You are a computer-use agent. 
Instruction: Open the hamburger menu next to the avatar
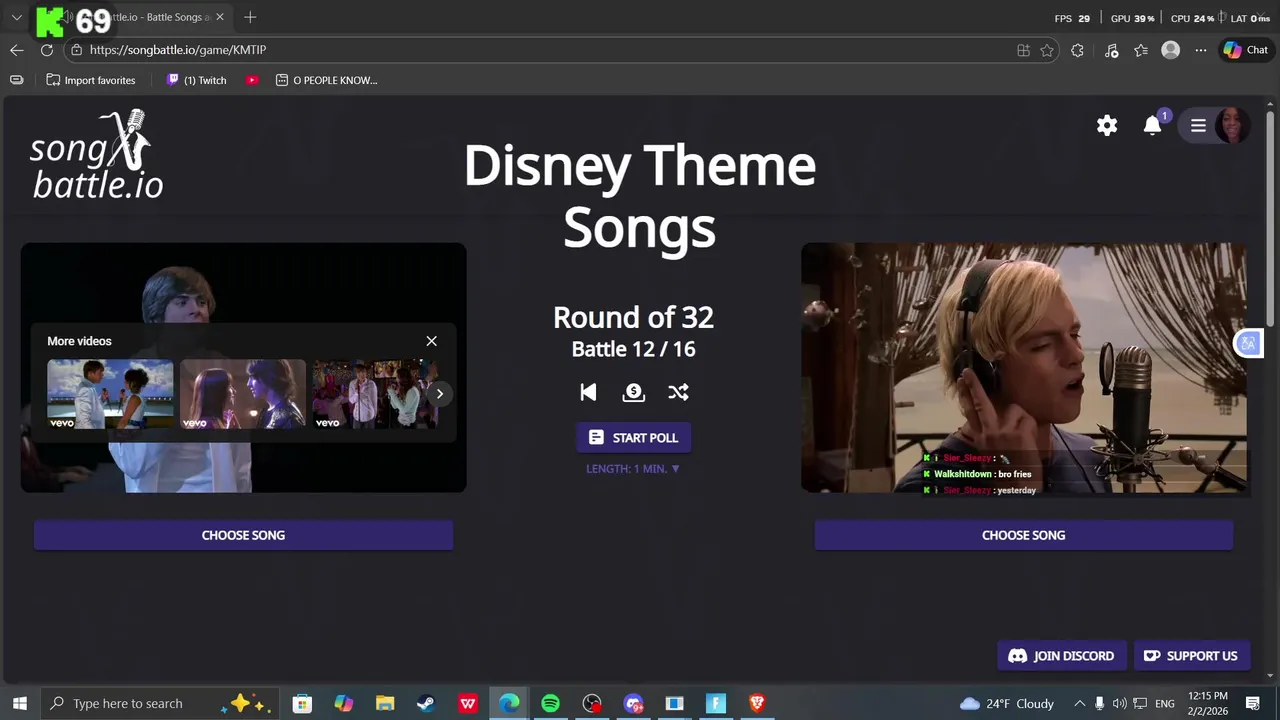[x=1198, y=125]
